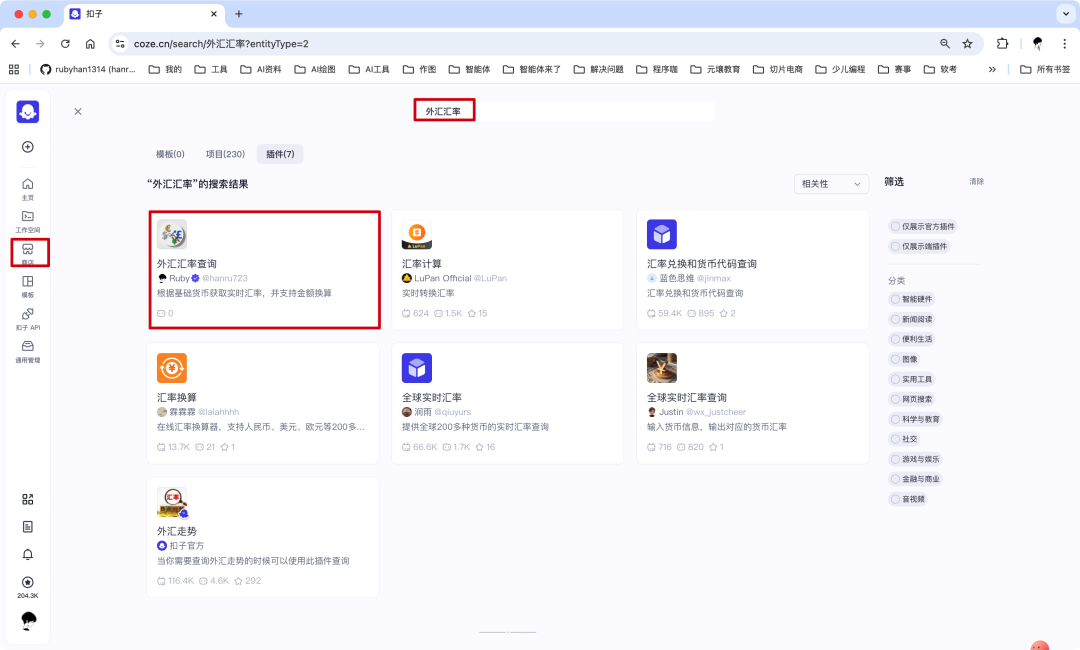Click the browser address bar URL
Screen dimensions: 1080x650
tap(221, 43)
